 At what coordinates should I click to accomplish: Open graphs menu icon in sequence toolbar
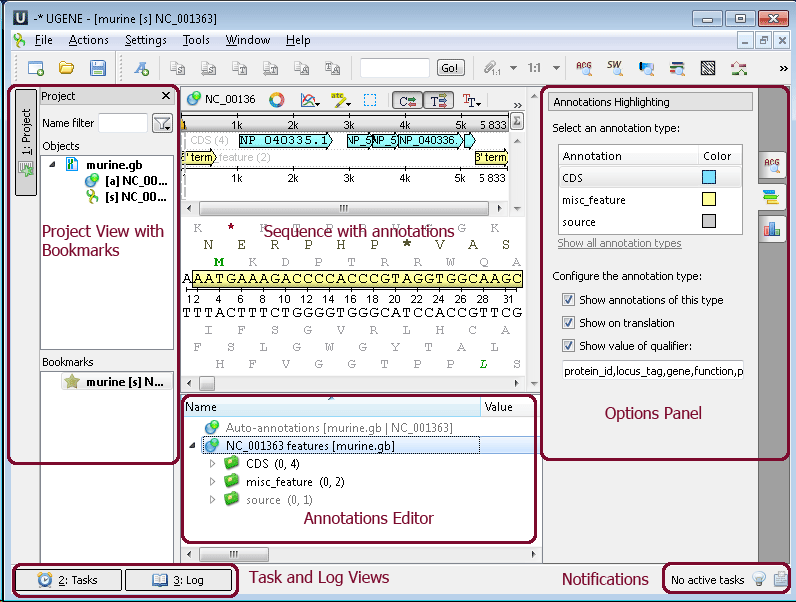click(x=309, y=100)
